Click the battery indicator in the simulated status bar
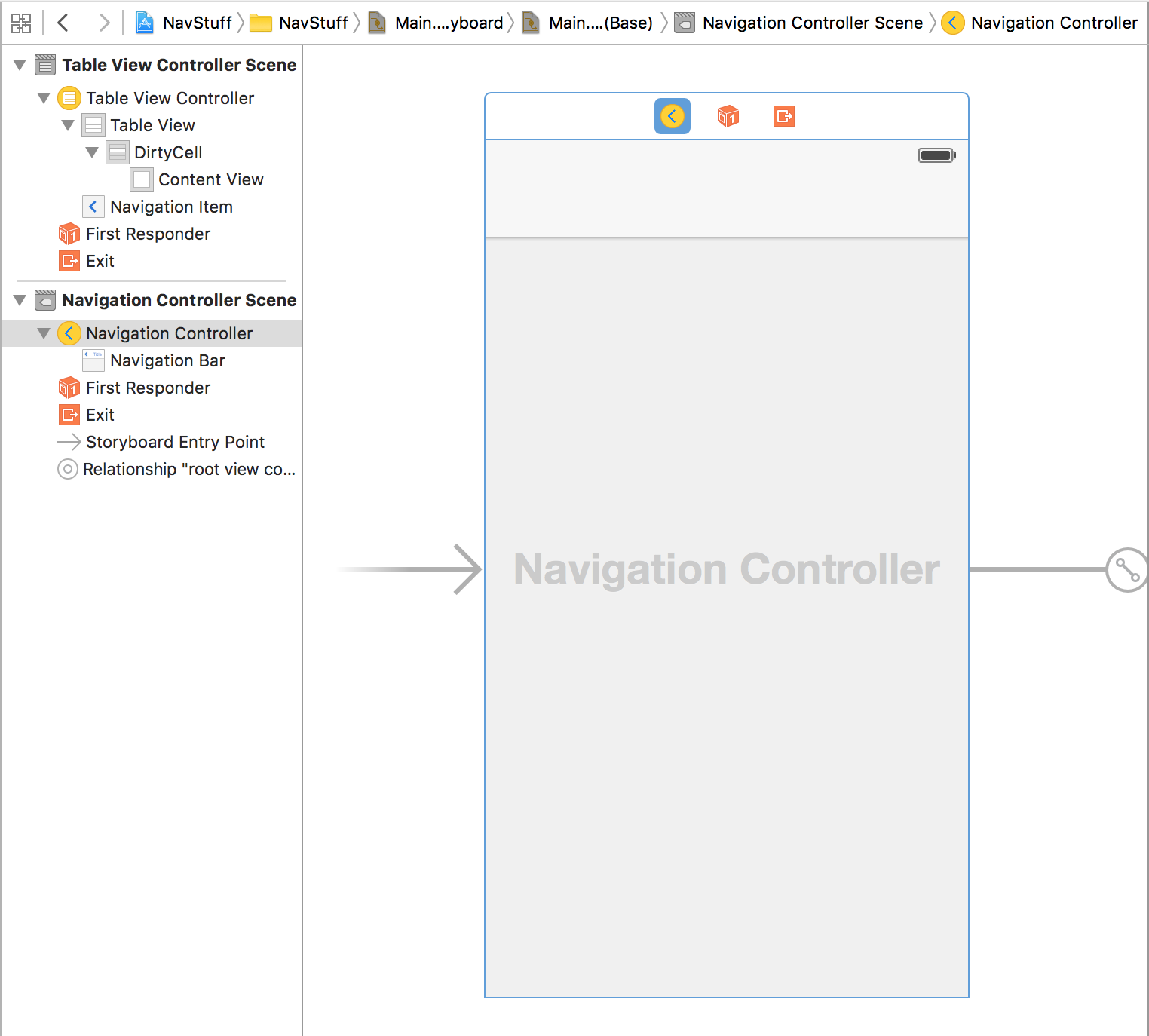 [x=936, y=155]
